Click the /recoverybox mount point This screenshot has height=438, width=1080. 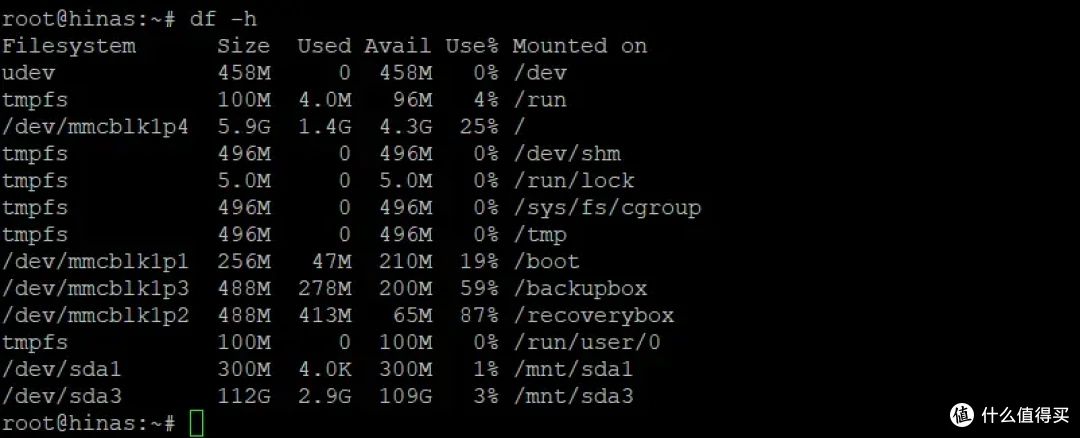point(593,315)
